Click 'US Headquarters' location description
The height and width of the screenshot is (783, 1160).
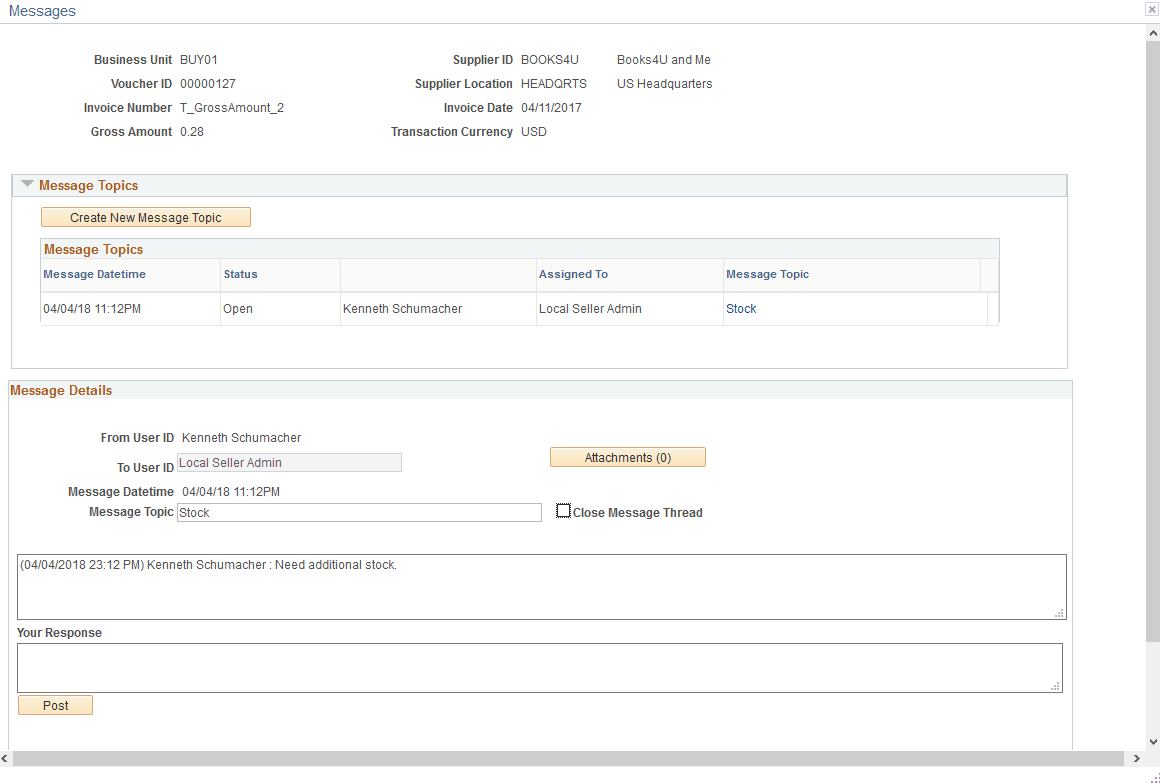[664, 84]
